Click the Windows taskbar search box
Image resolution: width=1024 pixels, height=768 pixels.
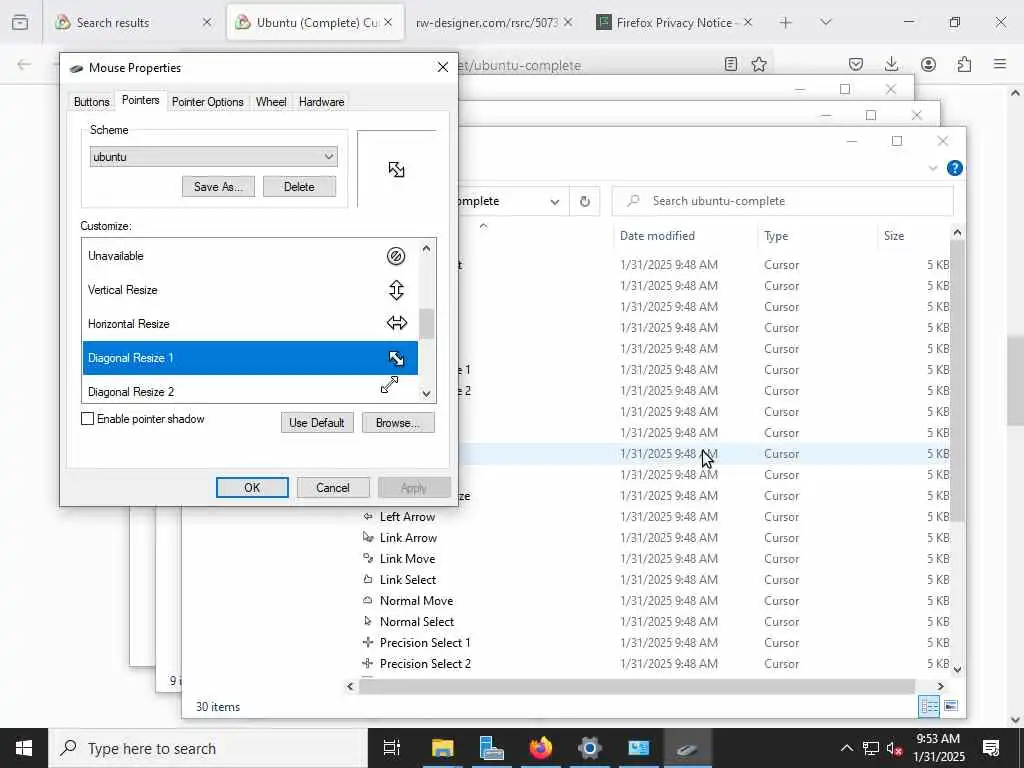(x=208, y=748)
